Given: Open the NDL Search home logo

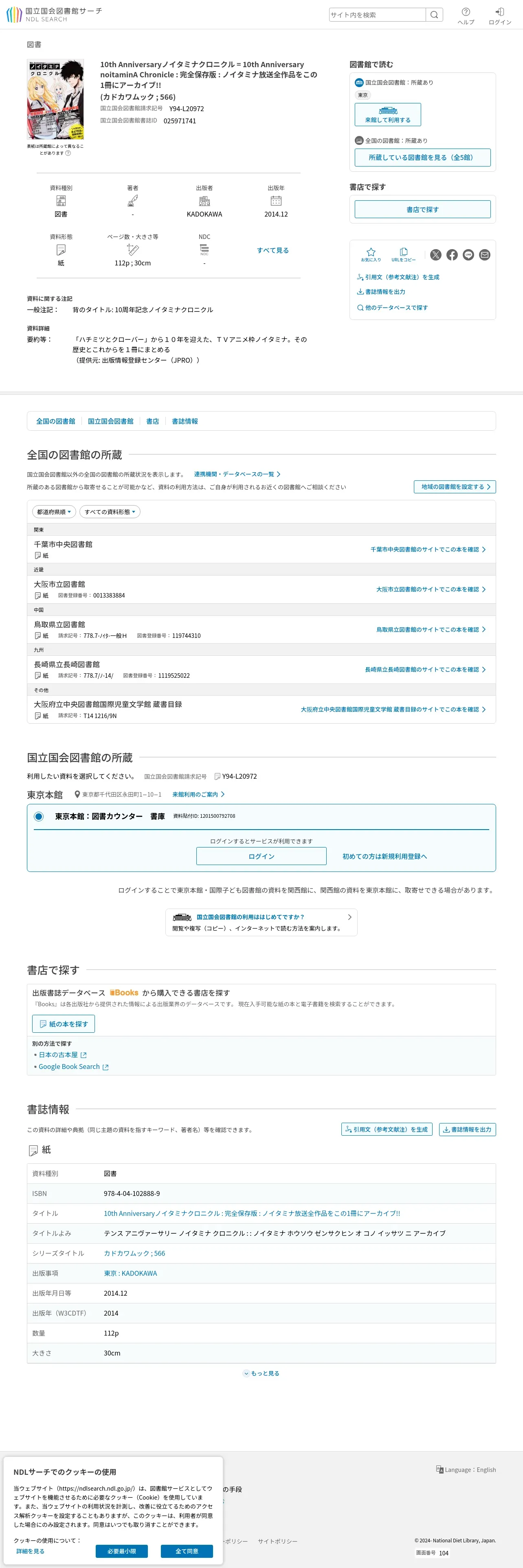Looking at the screenshot, I should [54, 15].
